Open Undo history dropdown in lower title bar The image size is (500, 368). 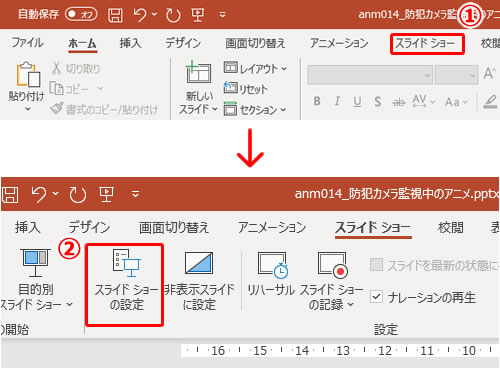click(55, 193)
